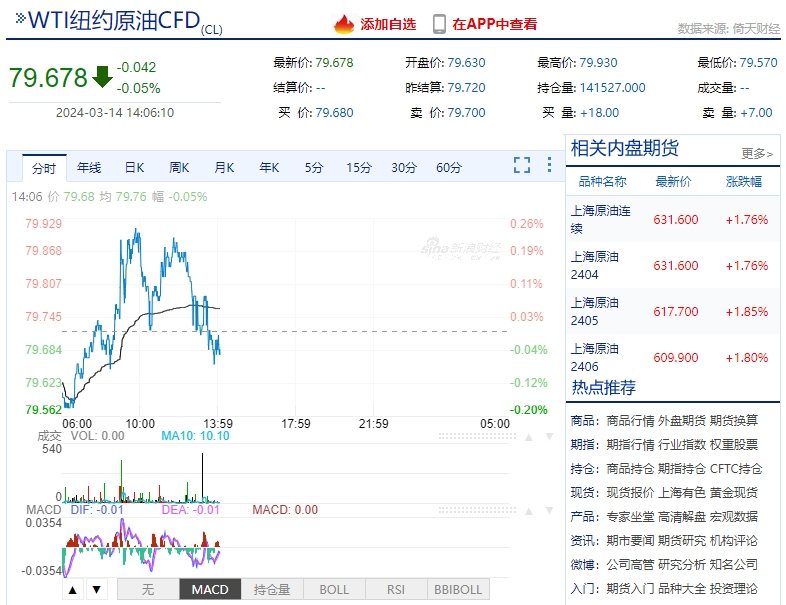Image resolution: width=786 pixels, height=605 pixels.
Task: Select the 月K chart tab
Action: tap(224, 167)
